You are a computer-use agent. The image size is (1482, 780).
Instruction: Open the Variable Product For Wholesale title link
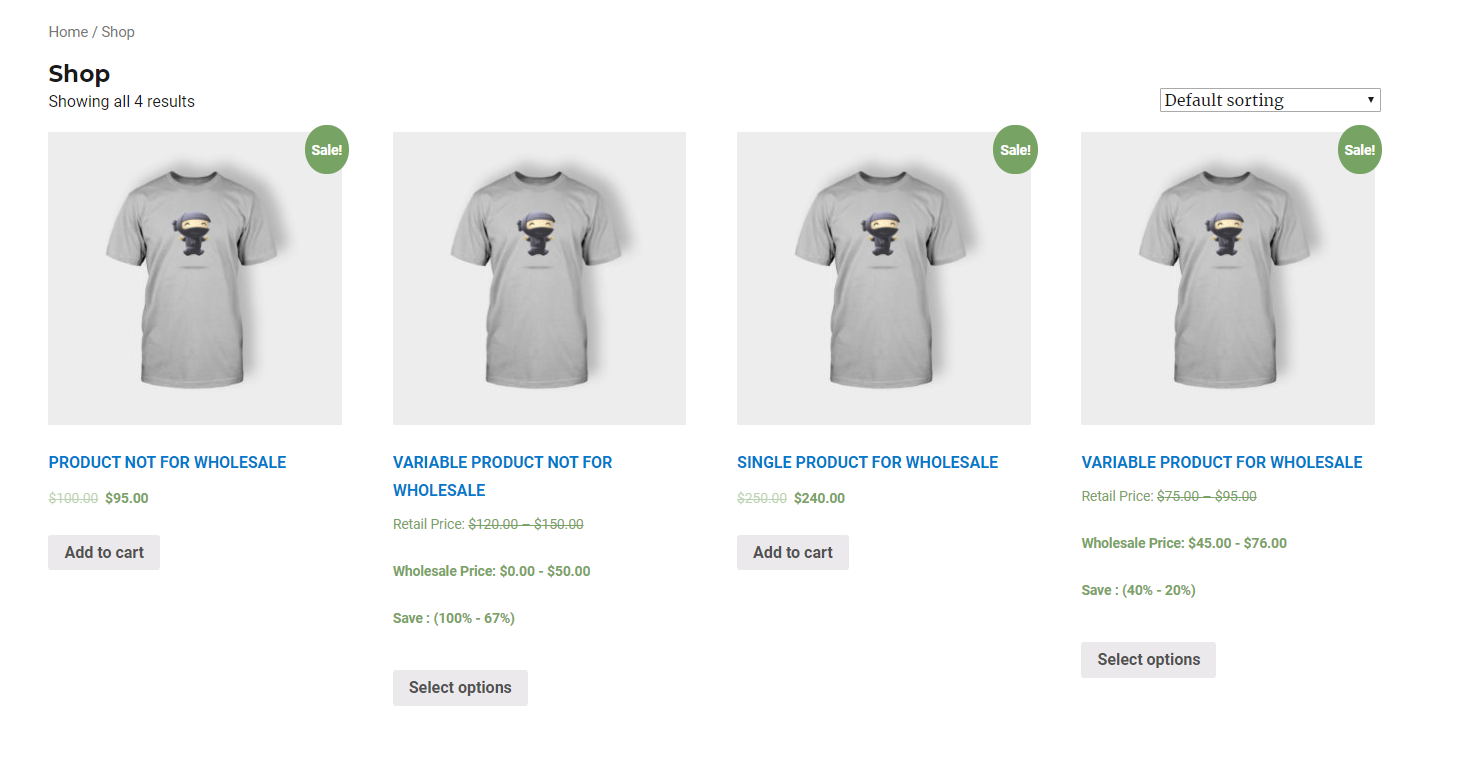[x=1222, y=462]
